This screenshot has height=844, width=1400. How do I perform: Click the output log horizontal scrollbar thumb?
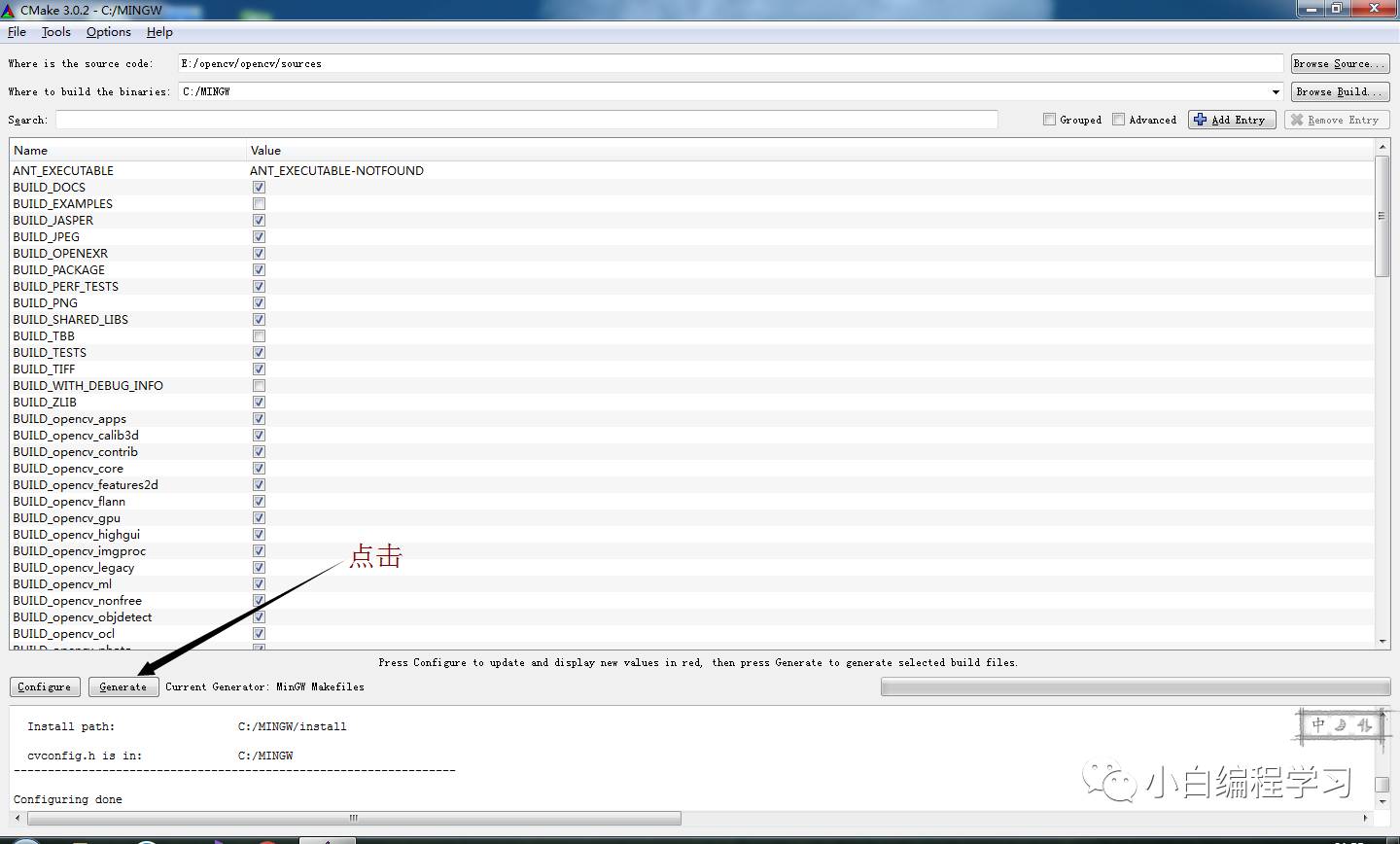pyautogui.click(x=354, y=818)
